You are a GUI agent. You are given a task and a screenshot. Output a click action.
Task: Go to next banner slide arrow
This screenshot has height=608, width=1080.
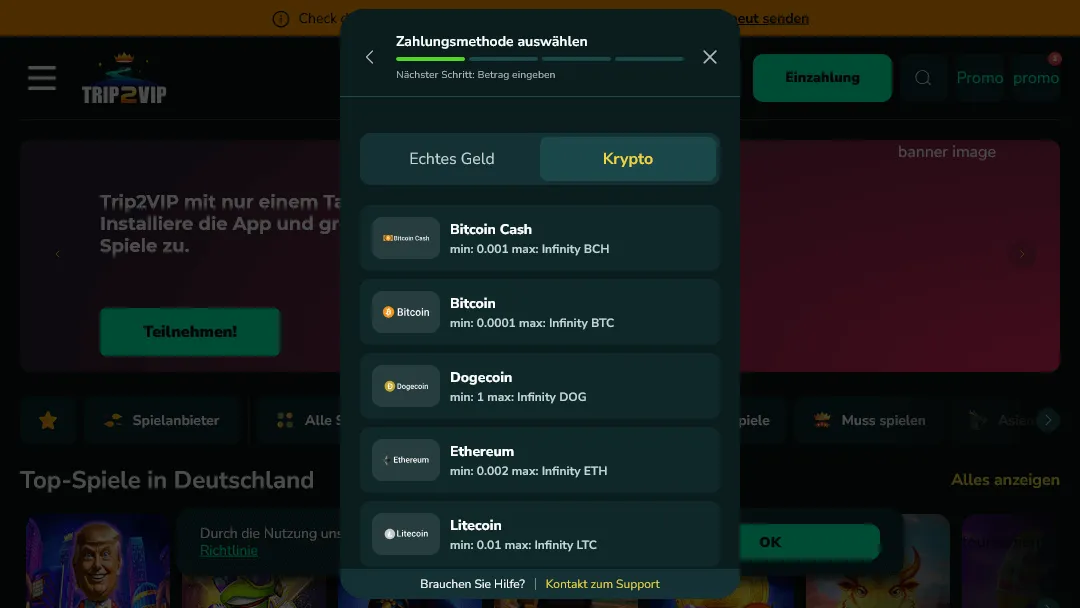pyautogui.click(x=1022, y=254)
